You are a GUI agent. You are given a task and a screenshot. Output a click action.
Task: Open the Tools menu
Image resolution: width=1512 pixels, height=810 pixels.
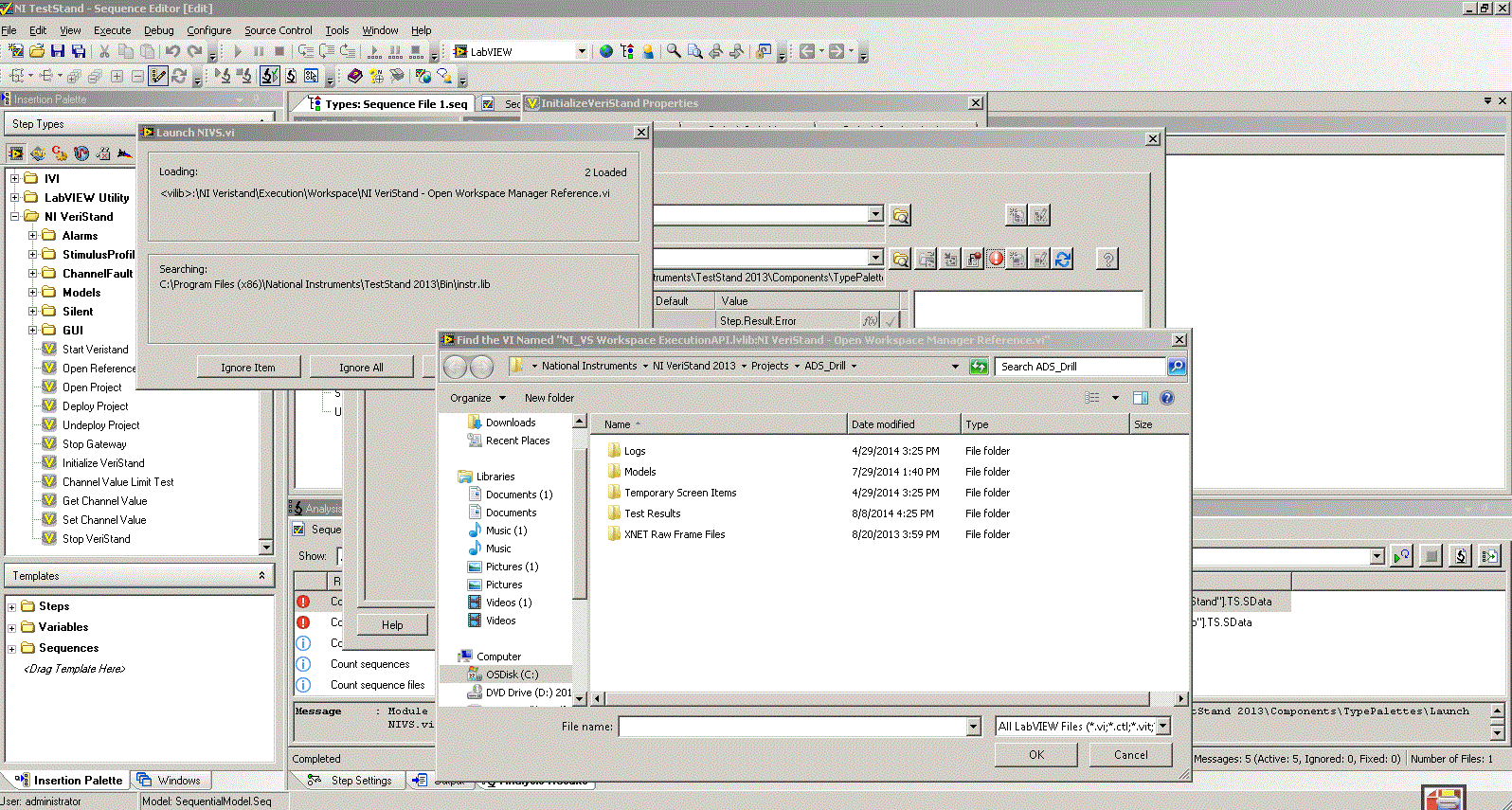(337, 30)
